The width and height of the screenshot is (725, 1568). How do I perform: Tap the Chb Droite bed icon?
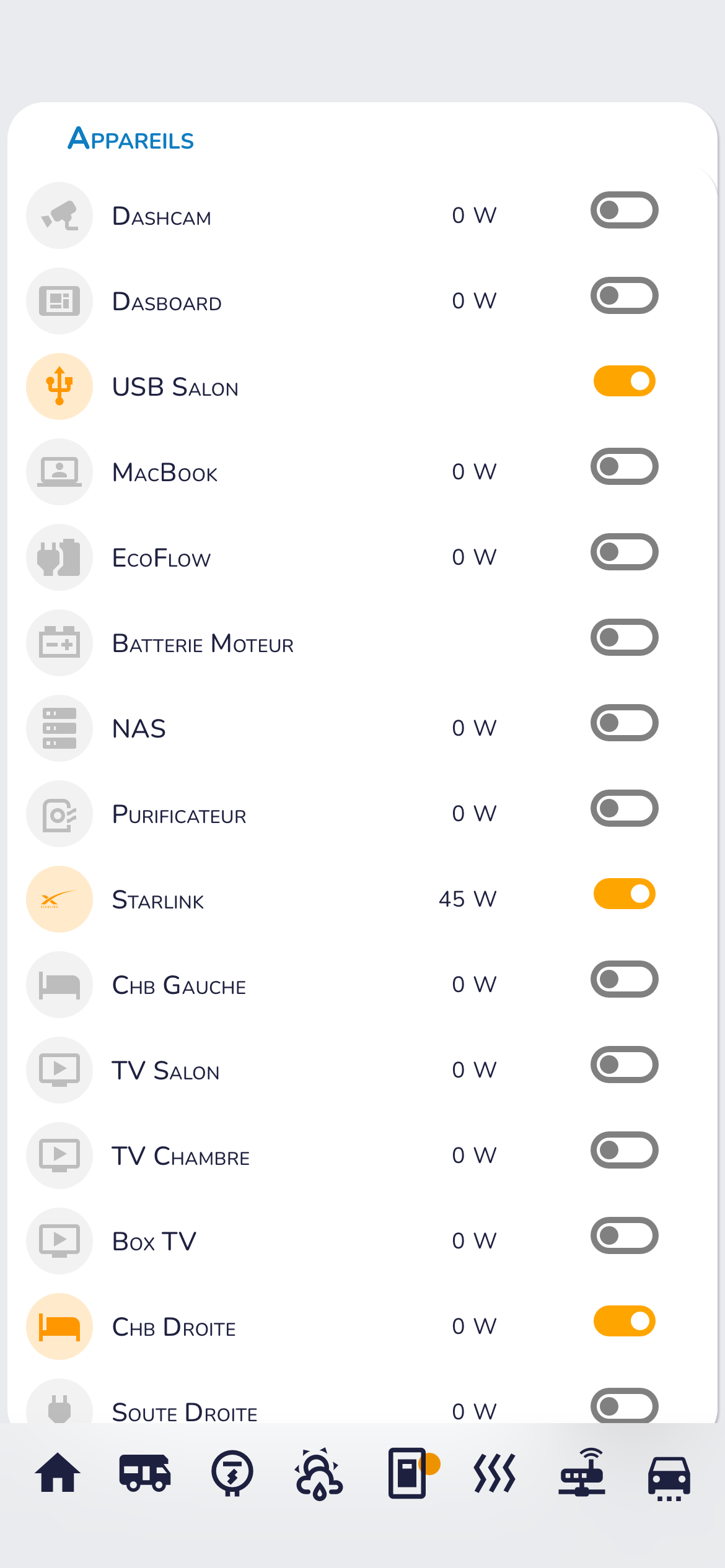tap(59, 1326)
